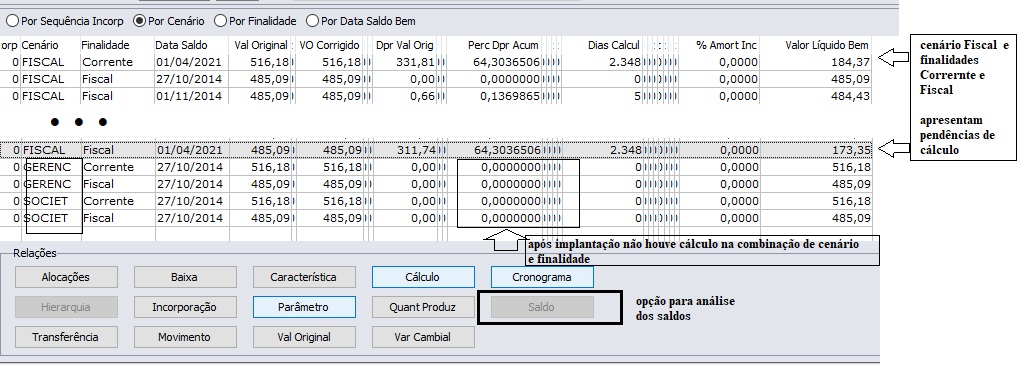
Task: Open the Baixa relation
Action: click(184, 277)
